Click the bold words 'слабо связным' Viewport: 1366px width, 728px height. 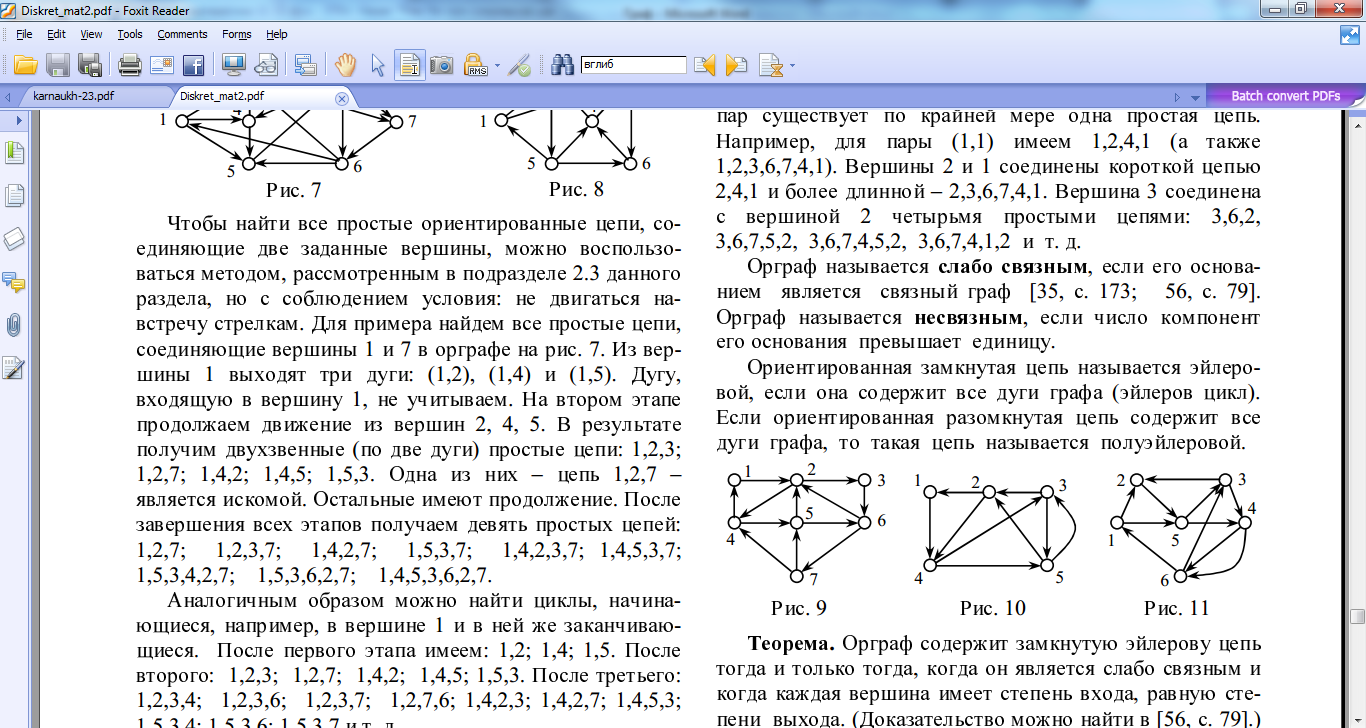1012,267
